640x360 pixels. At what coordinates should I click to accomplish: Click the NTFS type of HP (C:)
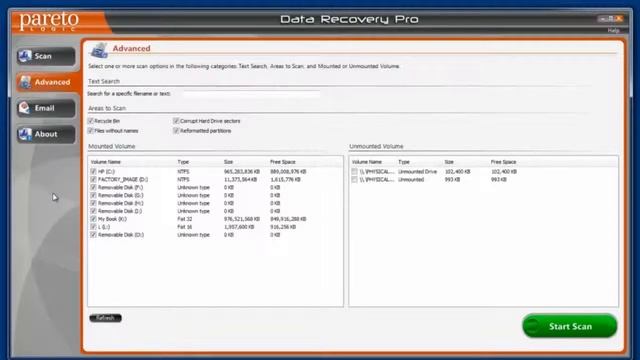pos(183,171)
